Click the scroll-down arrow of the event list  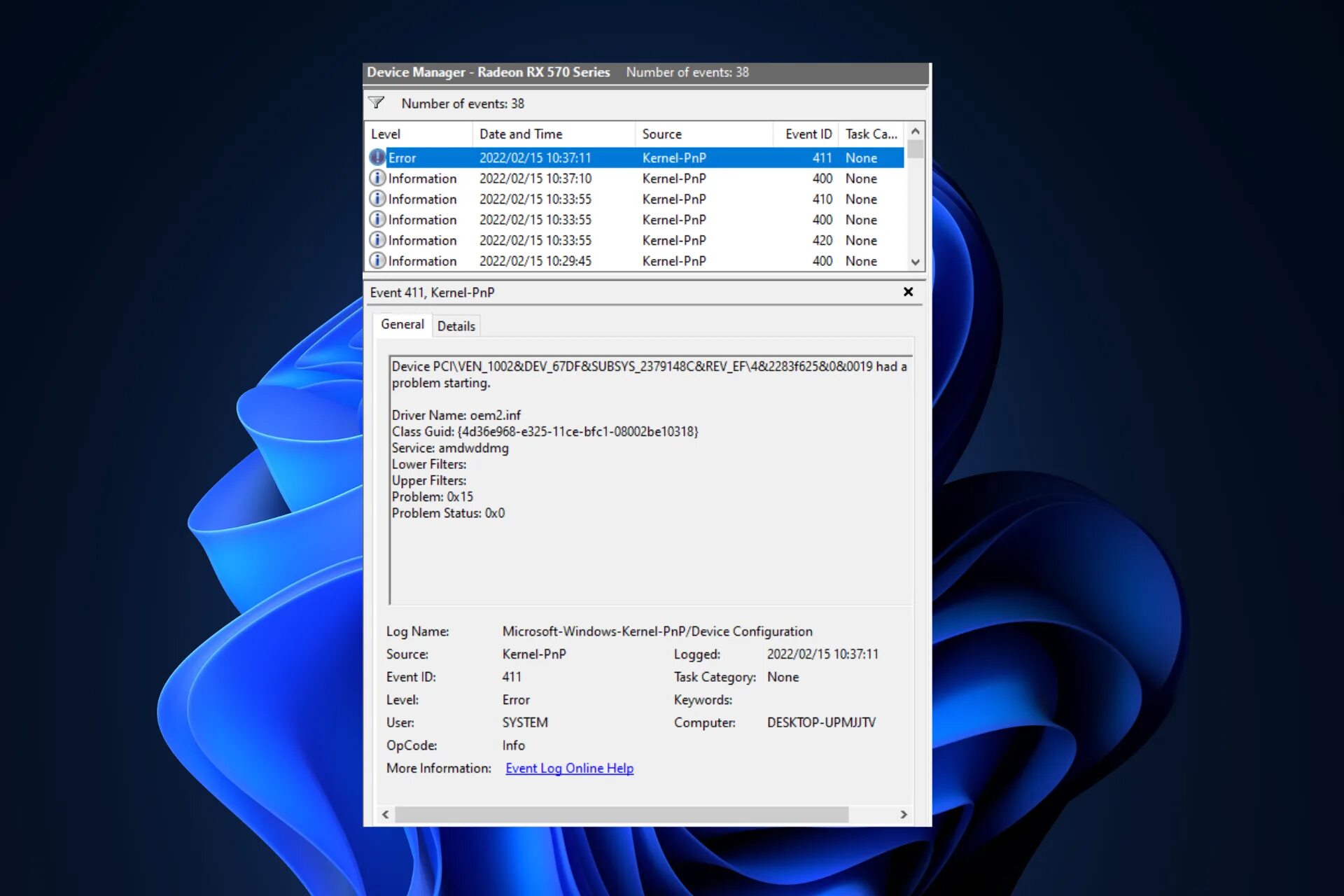pos(916,262)
